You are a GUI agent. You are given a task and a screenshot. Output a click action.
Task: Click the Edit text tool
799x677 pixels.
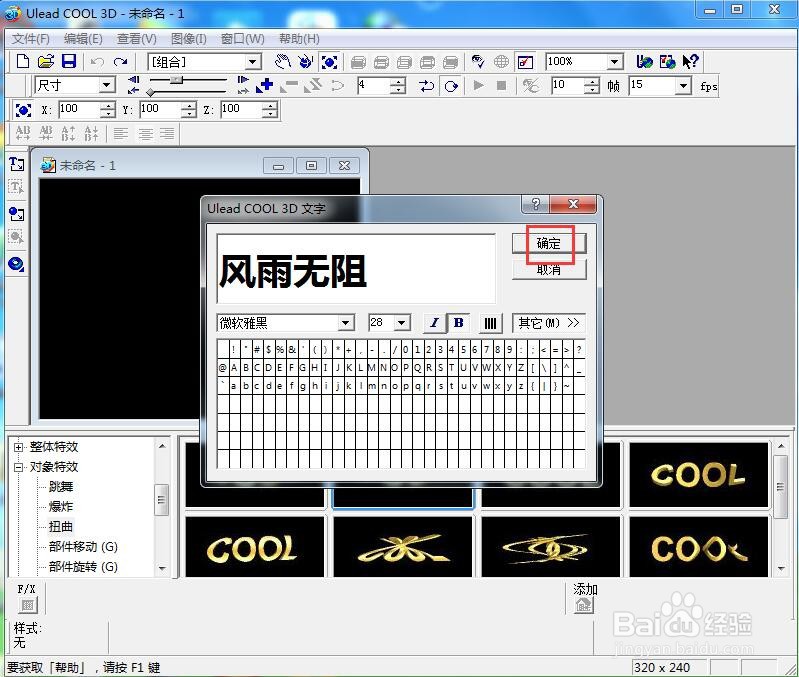[x=16, y=187]
